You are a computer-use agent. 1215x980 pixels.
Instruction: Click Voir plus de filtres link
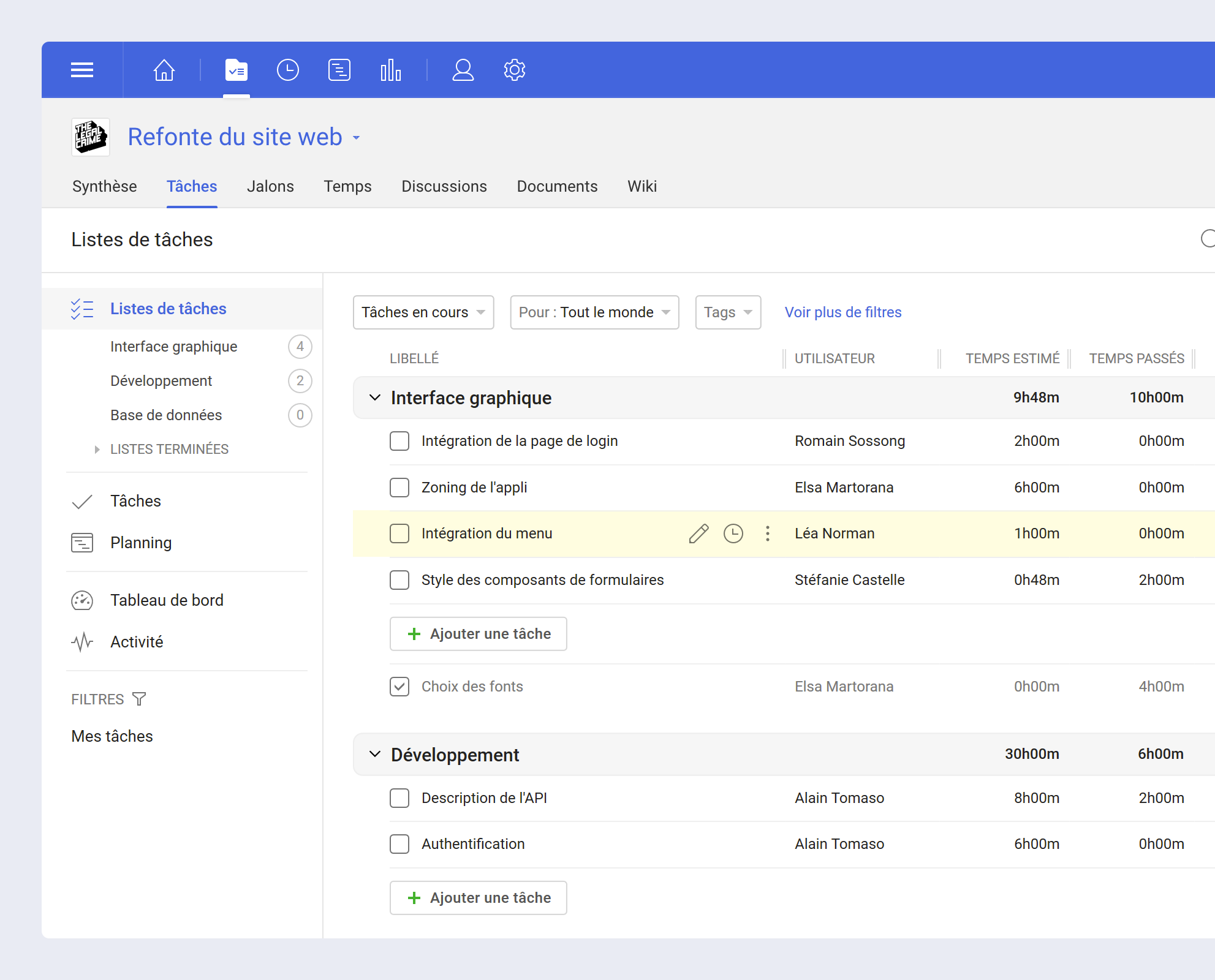[x=843, y=312]
